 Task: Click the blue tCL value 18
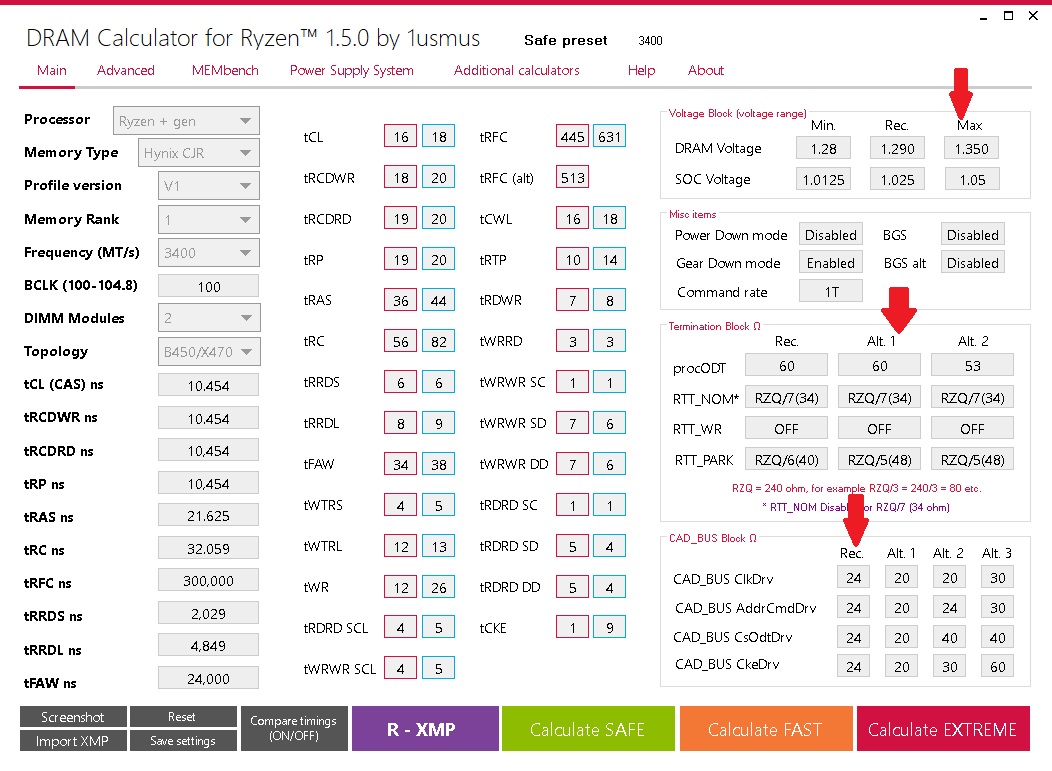point(438,137)
